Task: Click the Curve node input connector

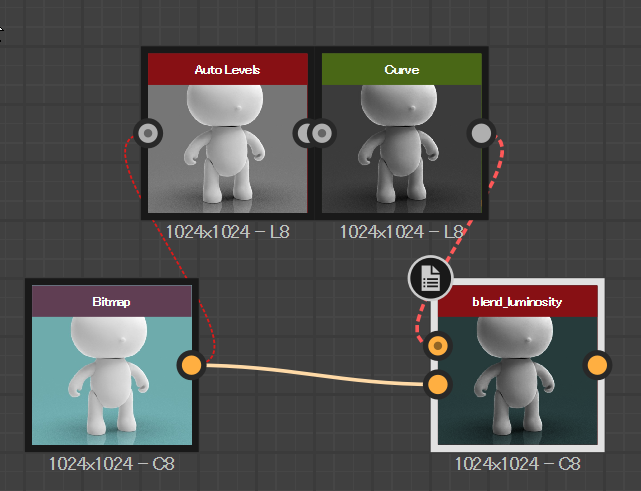Action: tap(322, 133)
